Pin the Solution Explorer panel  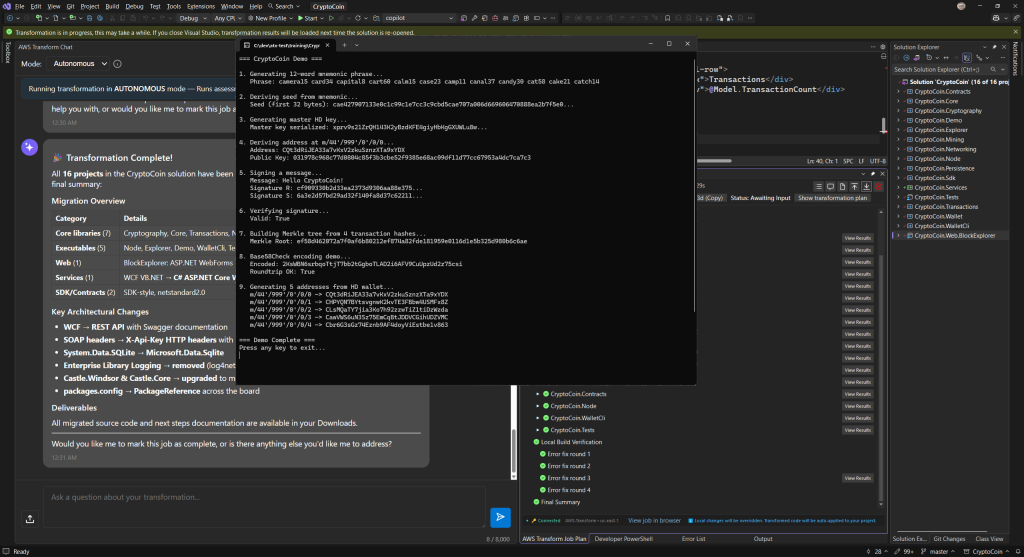tap(995, 47)
